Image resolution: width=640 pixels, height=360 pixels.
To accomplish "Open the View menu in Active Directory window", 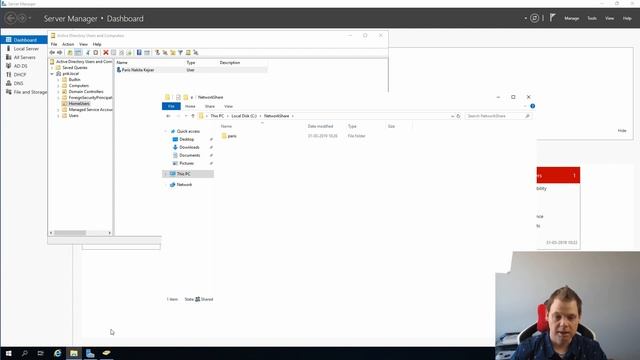I will pos(83,44).
